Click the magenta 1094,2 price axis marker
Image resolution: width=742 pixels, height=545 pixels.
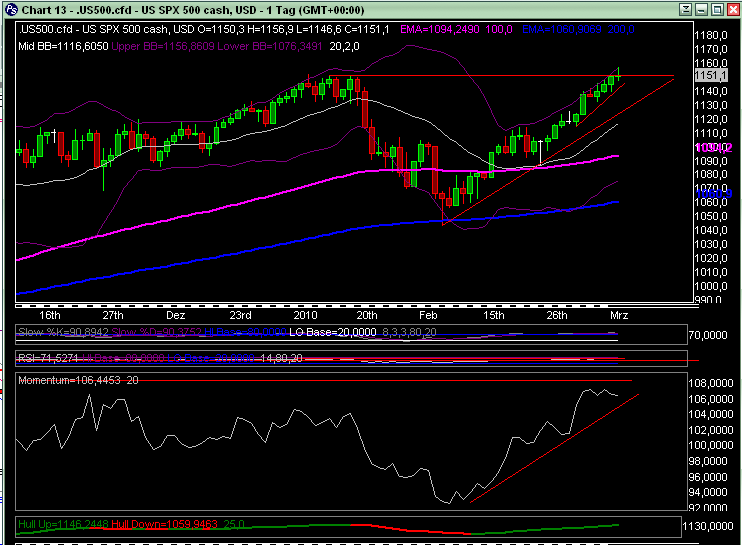click(x=714, y=148)
